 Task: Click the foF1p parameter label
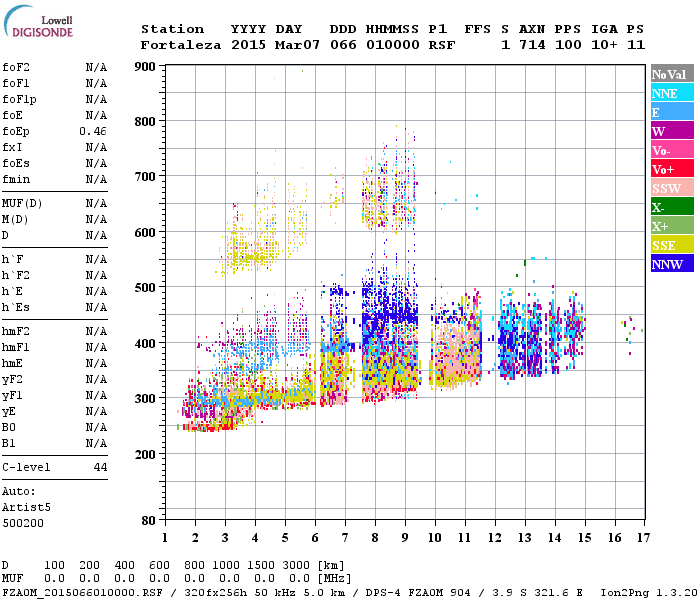19,100
